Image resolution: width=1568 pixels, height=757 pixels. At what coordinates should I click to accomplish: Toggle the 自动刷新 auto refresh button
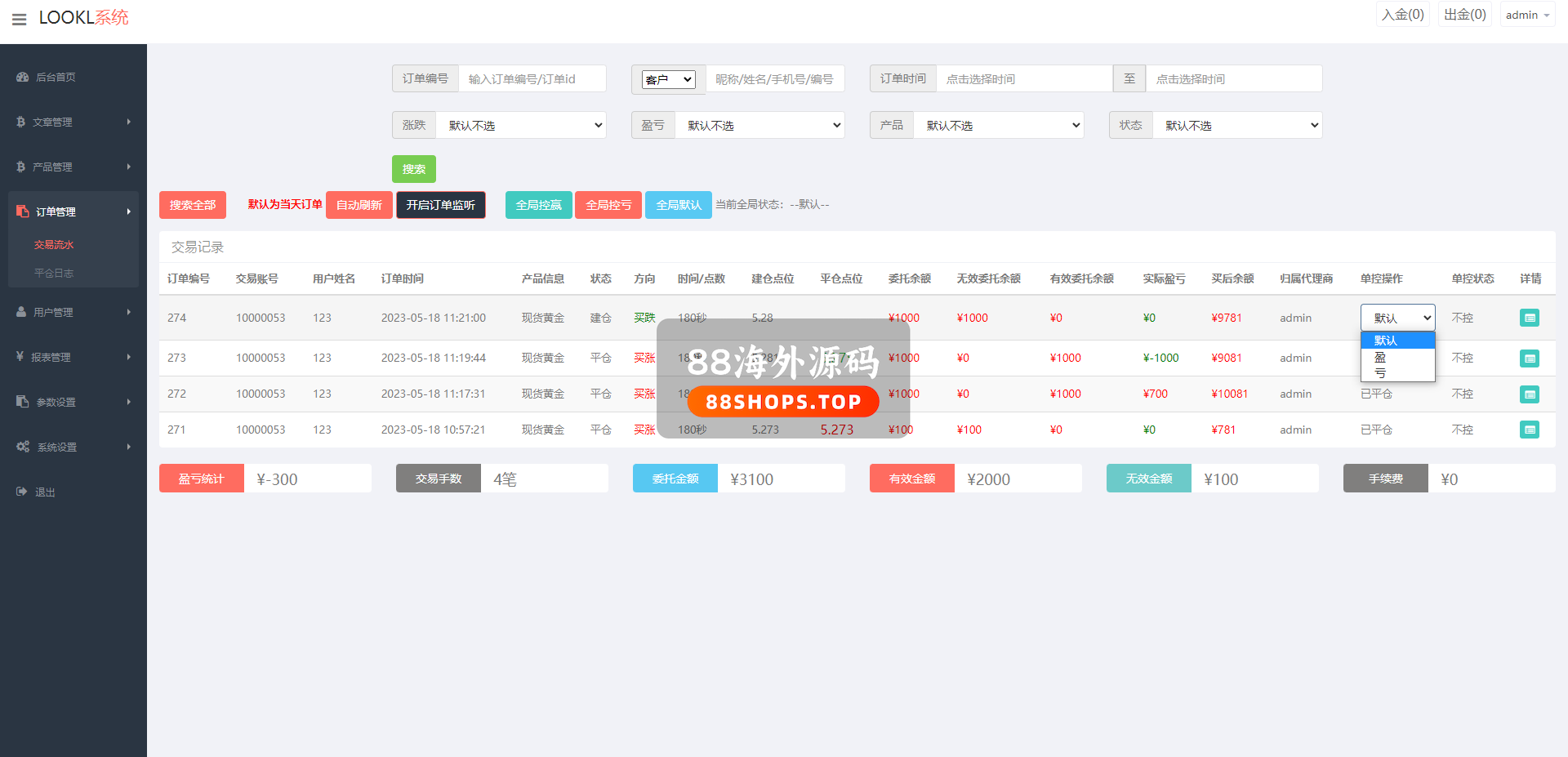click(x=359, y=205)
